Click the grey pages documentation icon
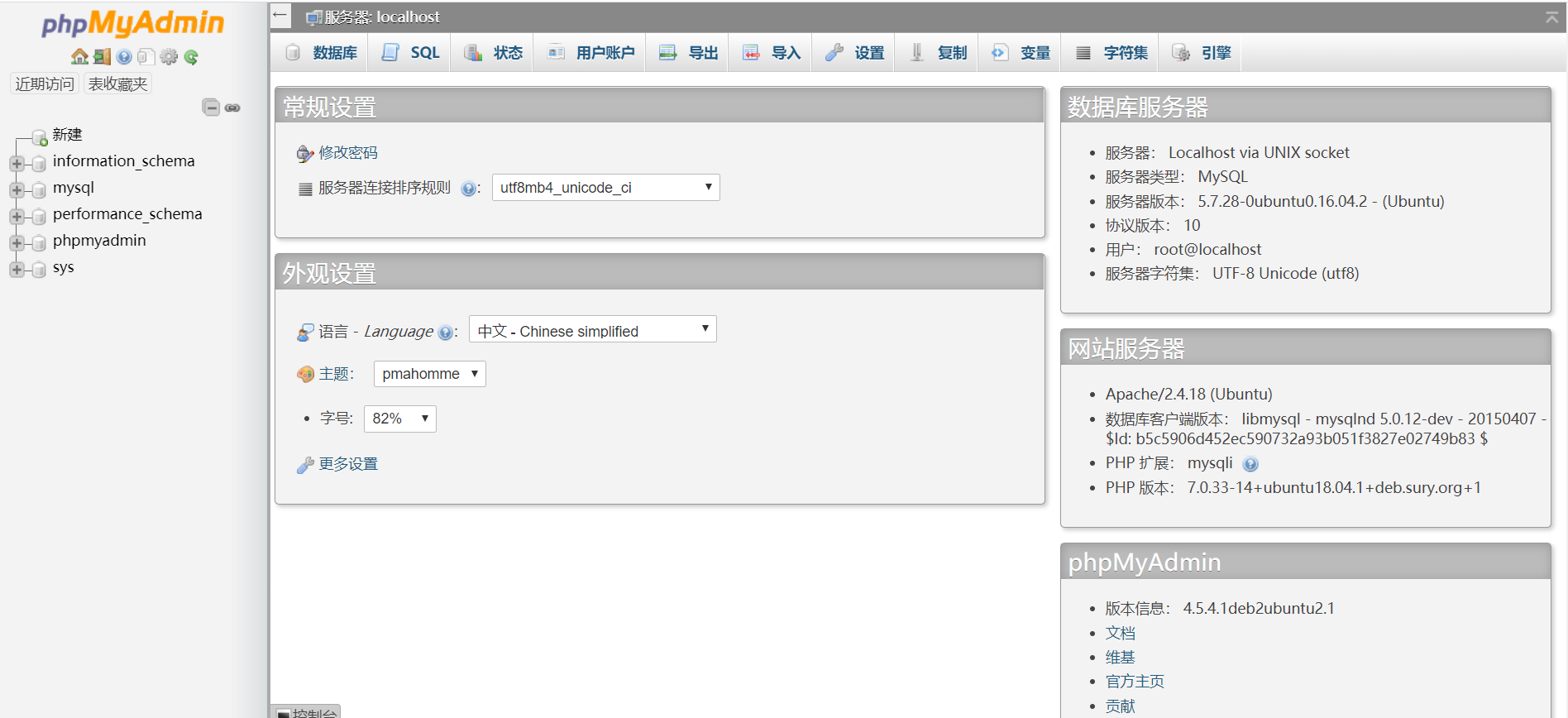 (146, 56)
